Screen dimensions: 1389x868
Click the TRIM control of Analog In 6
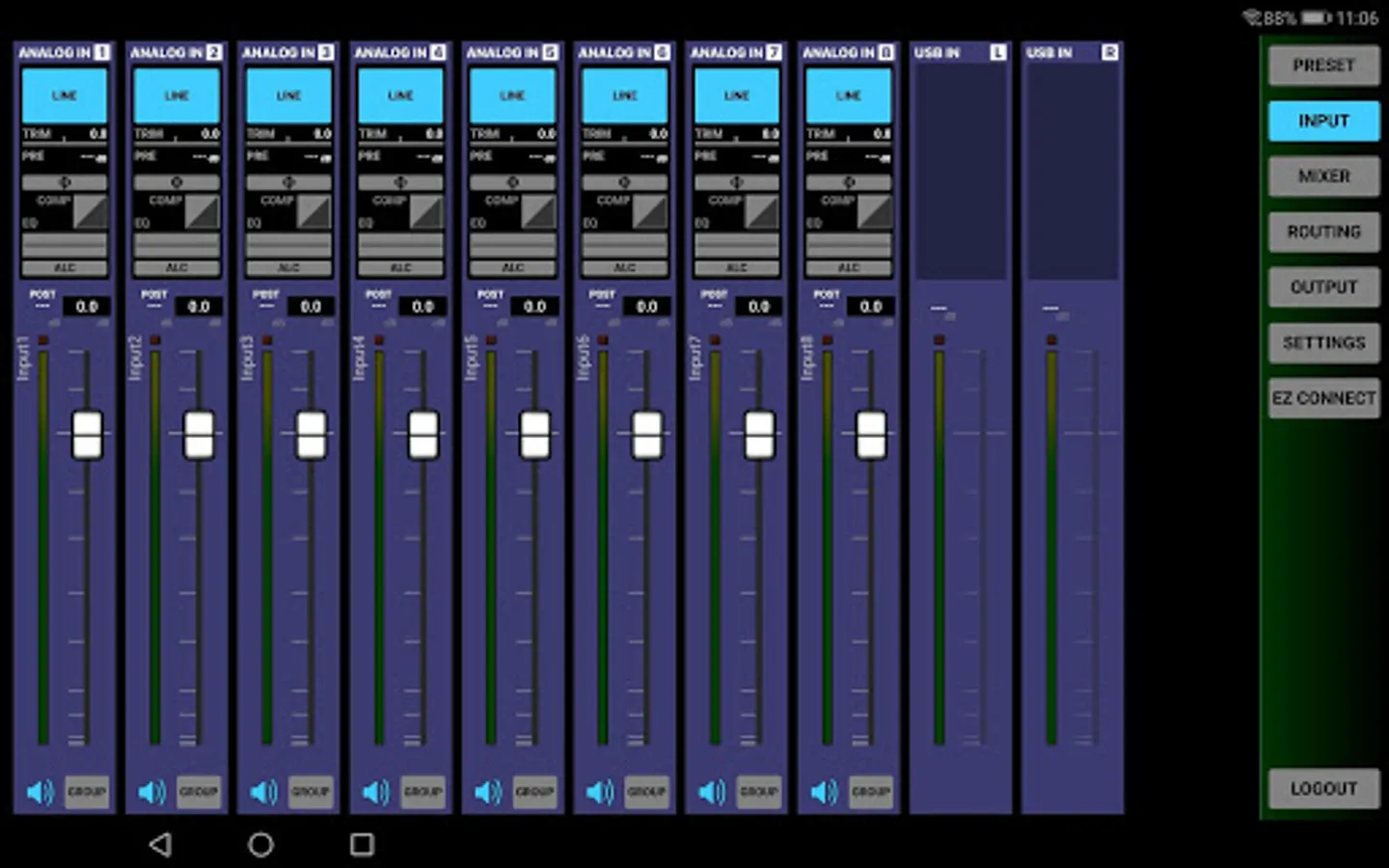[x=624, y=134]
